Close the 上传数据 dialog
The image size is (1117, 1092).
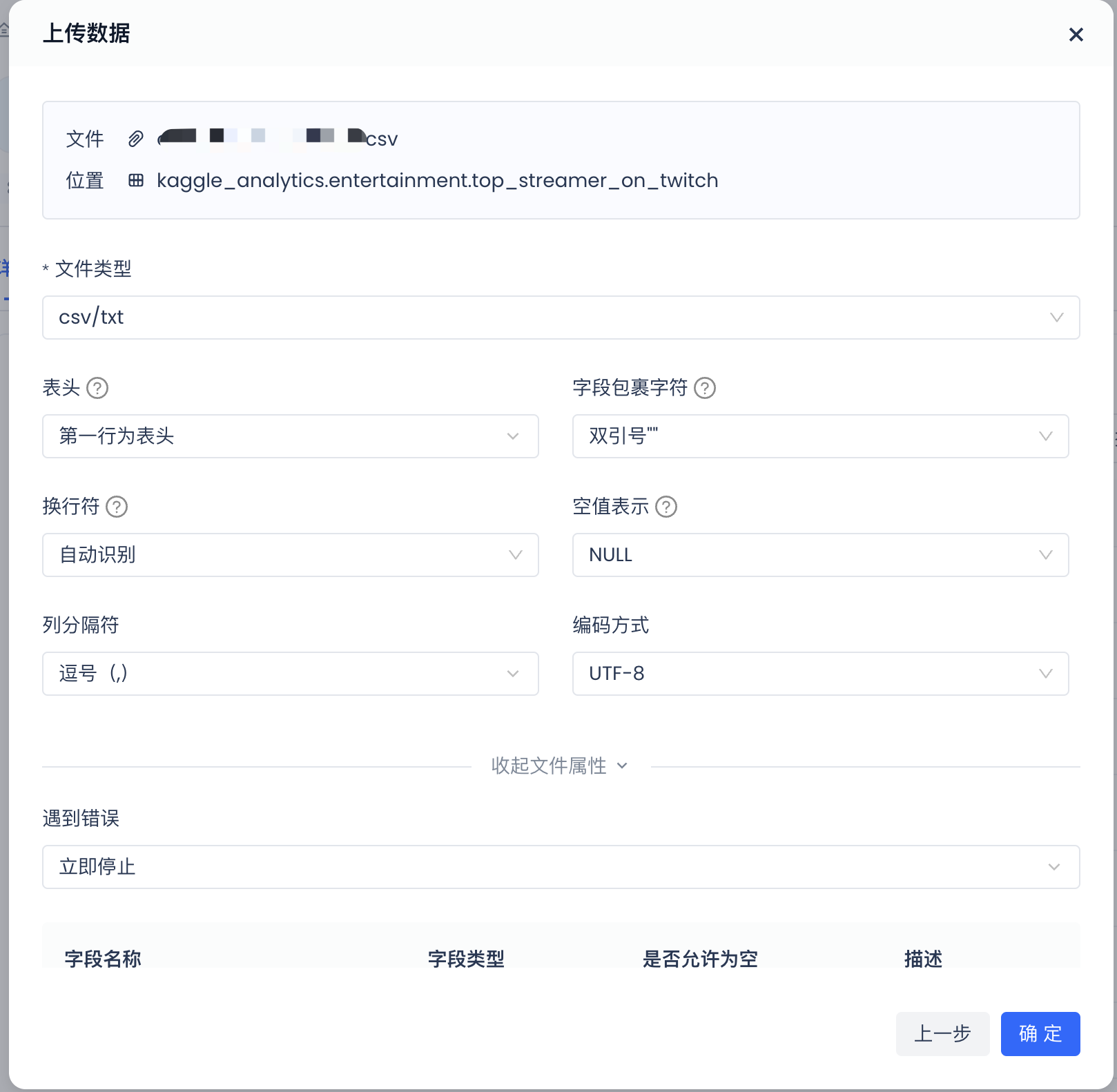[1076, 35]
